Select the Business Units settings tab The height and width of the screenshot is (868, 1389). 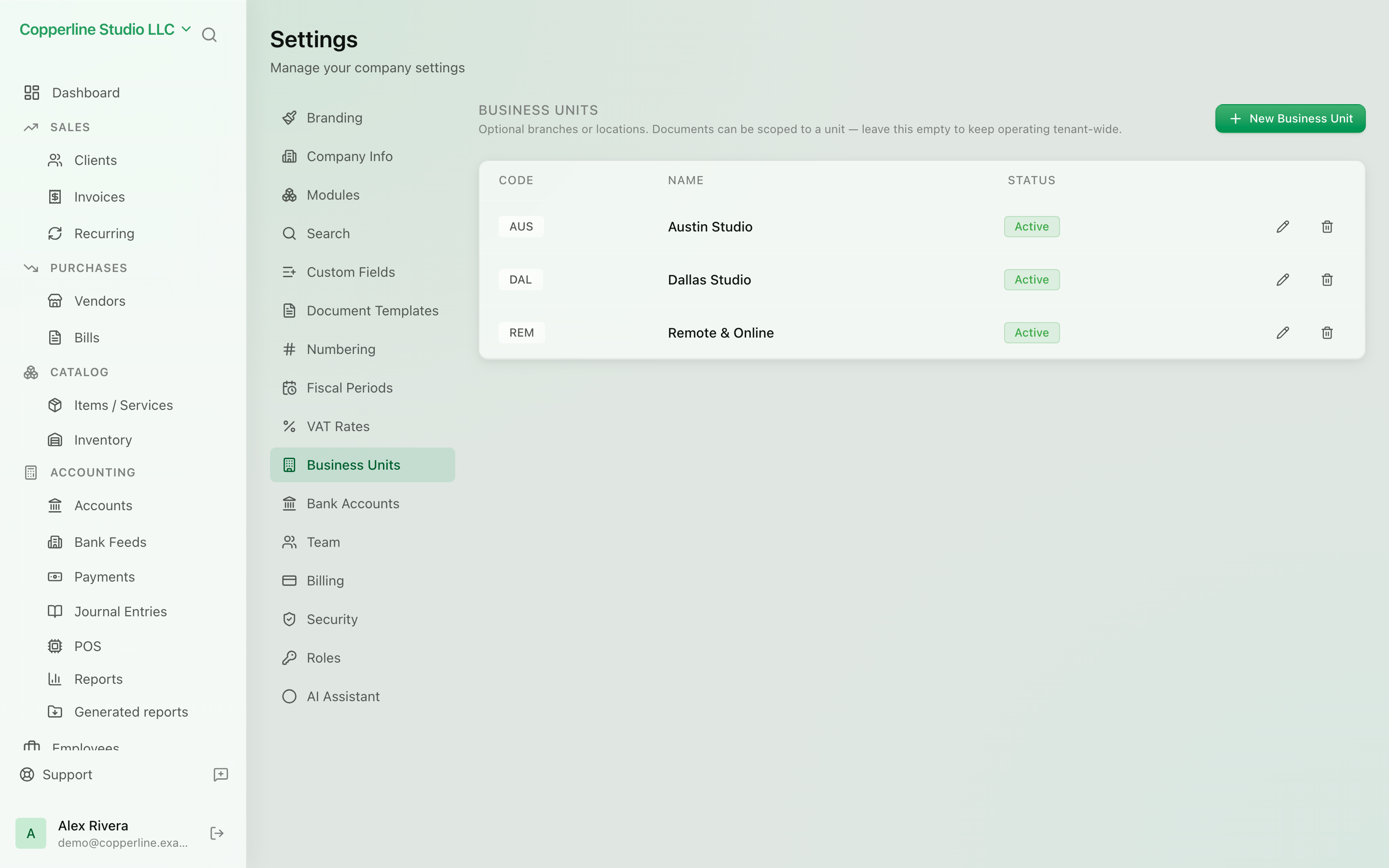point(362,465)
